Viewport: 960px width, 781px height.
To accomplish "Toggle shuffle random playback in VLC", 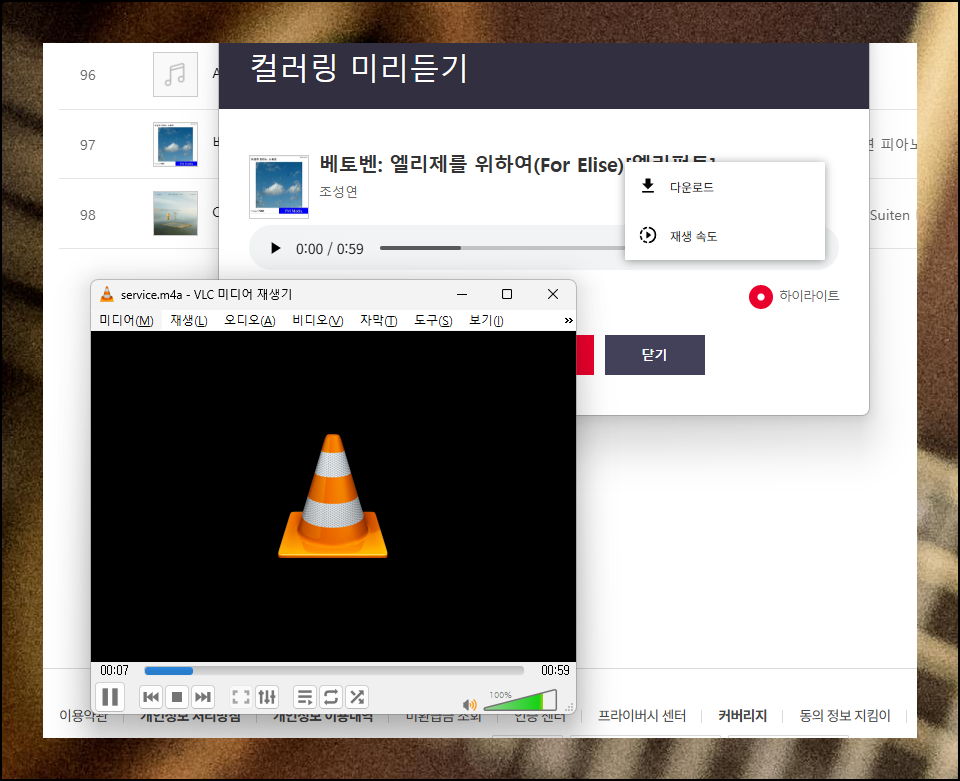I will coord(357,697).
